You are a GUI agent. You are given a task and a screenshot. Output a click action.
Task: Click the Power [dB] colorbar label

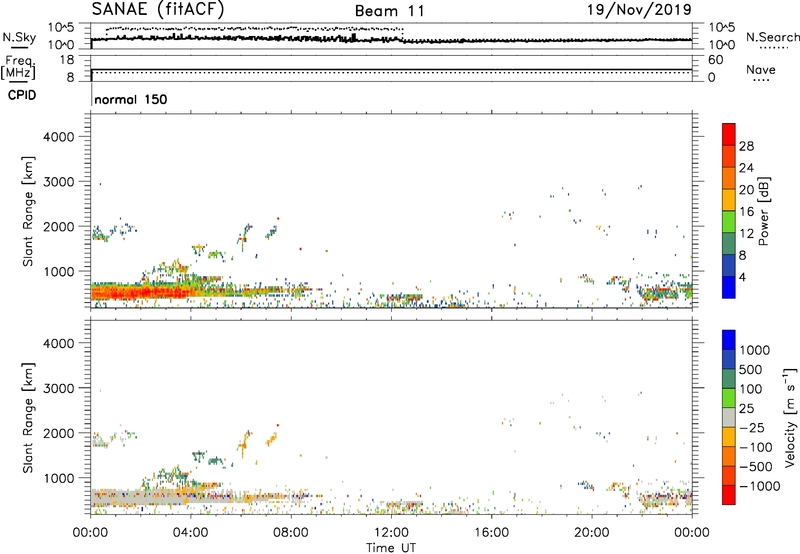coord(763,211)
